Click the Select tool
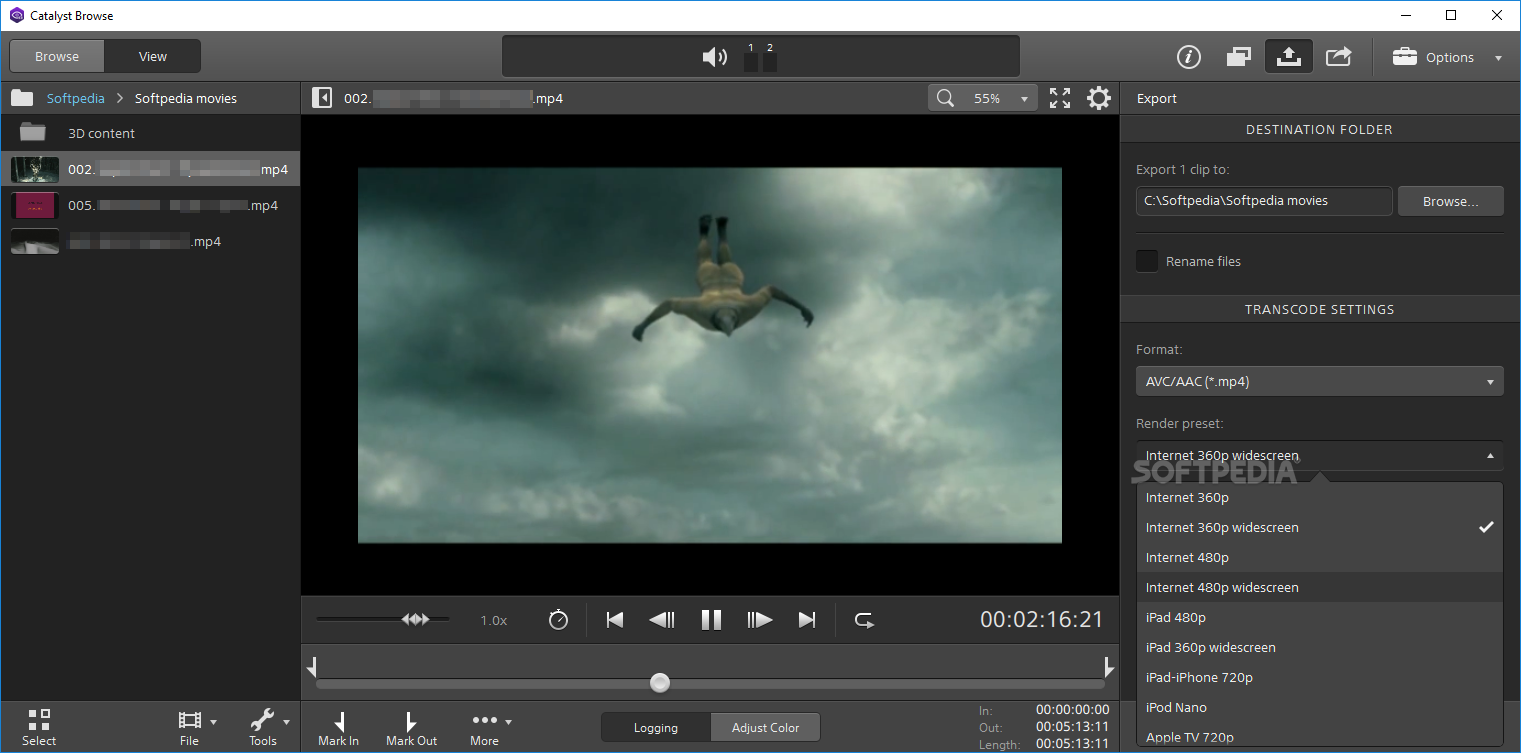 coord(39,727)
